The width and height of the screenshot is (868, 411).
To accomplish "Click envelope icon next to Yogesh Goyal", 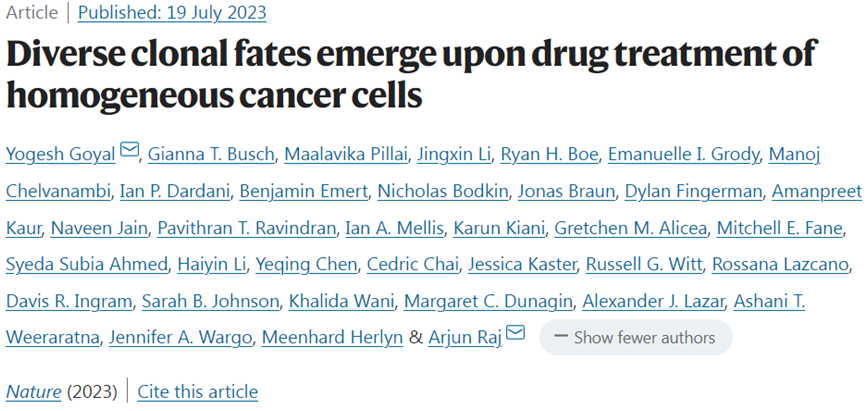I will coord(129,150).
